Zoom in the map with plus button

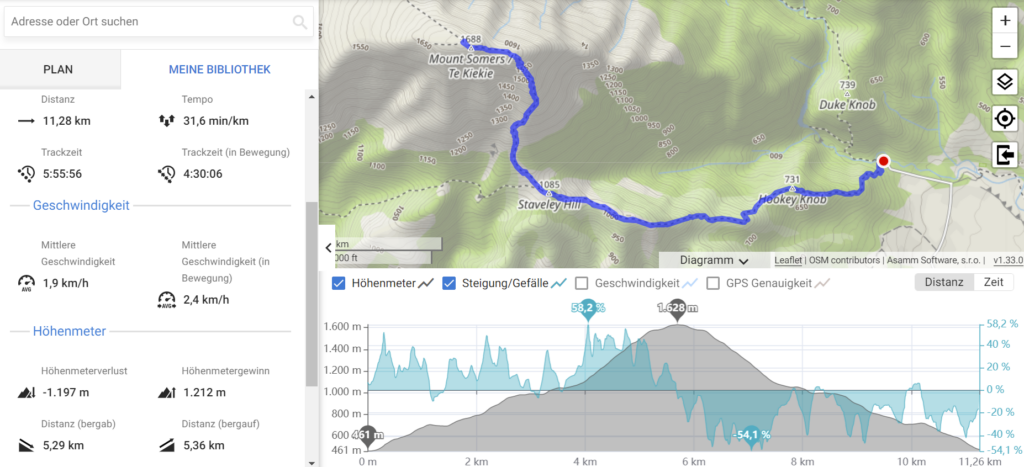1004,21
